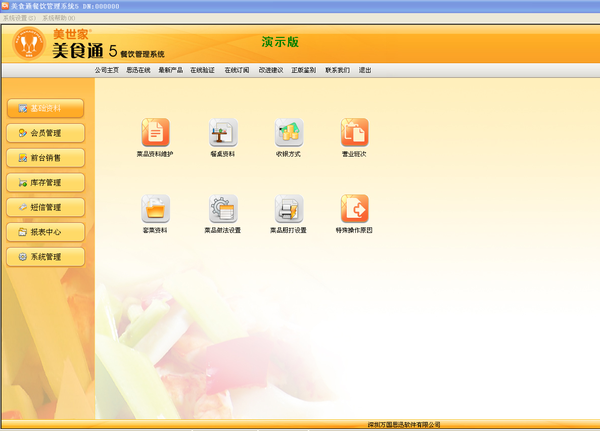Open the 最新产品 latest products link
600x431 pixels.
coord(171,70)
